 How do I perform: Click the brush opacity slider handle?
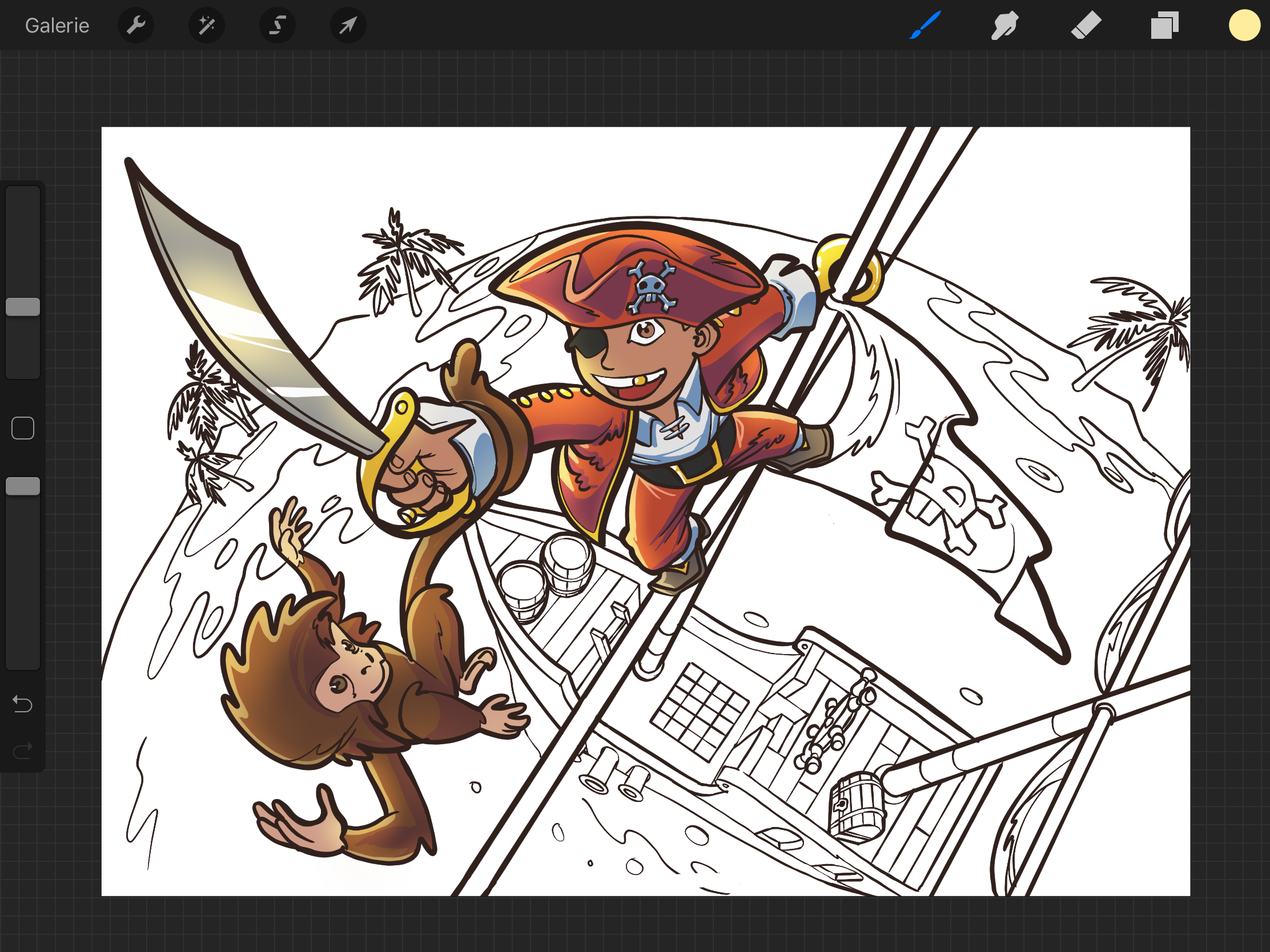pos(23,486)
